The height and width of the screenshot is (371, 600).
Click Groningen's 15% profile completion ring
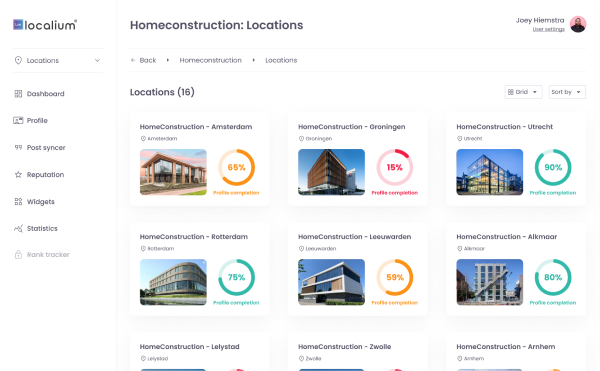tap(395, 168)
